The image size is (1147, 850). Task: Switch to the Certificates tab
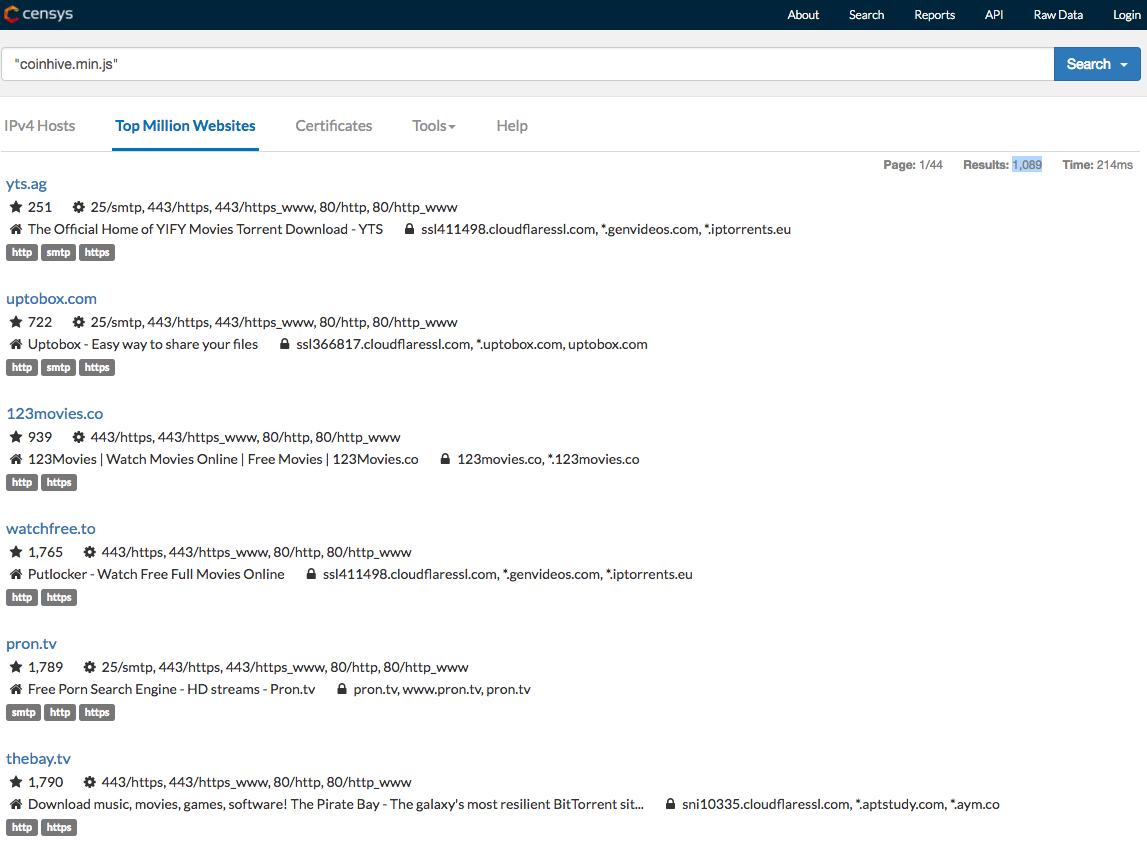coord(334,126)
